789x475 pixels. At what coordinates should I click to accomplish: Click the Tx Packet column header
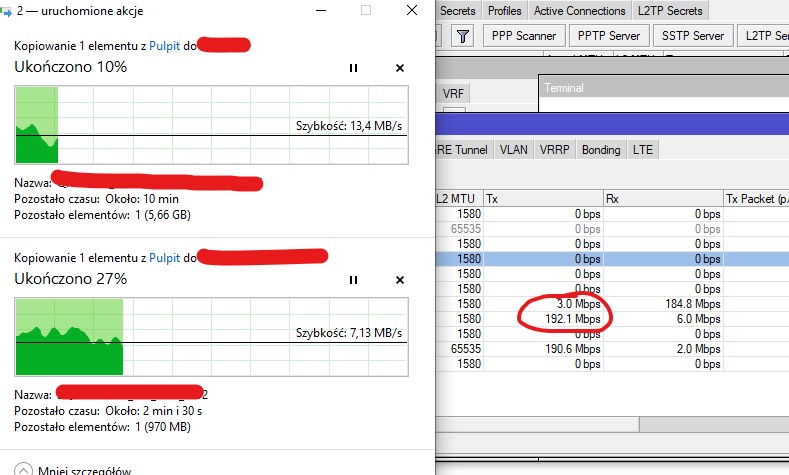click(756, 199)
